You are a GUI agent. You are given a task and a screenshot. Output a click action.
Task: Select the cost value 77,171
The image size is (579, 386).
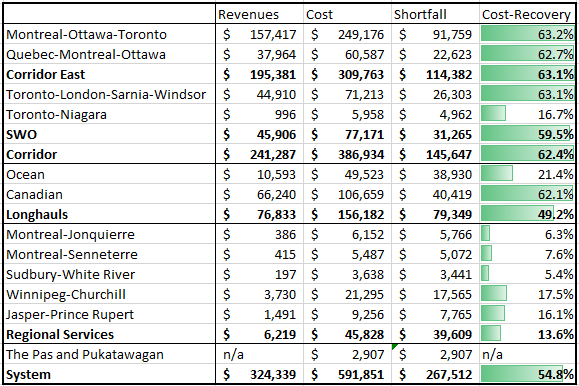364,134
